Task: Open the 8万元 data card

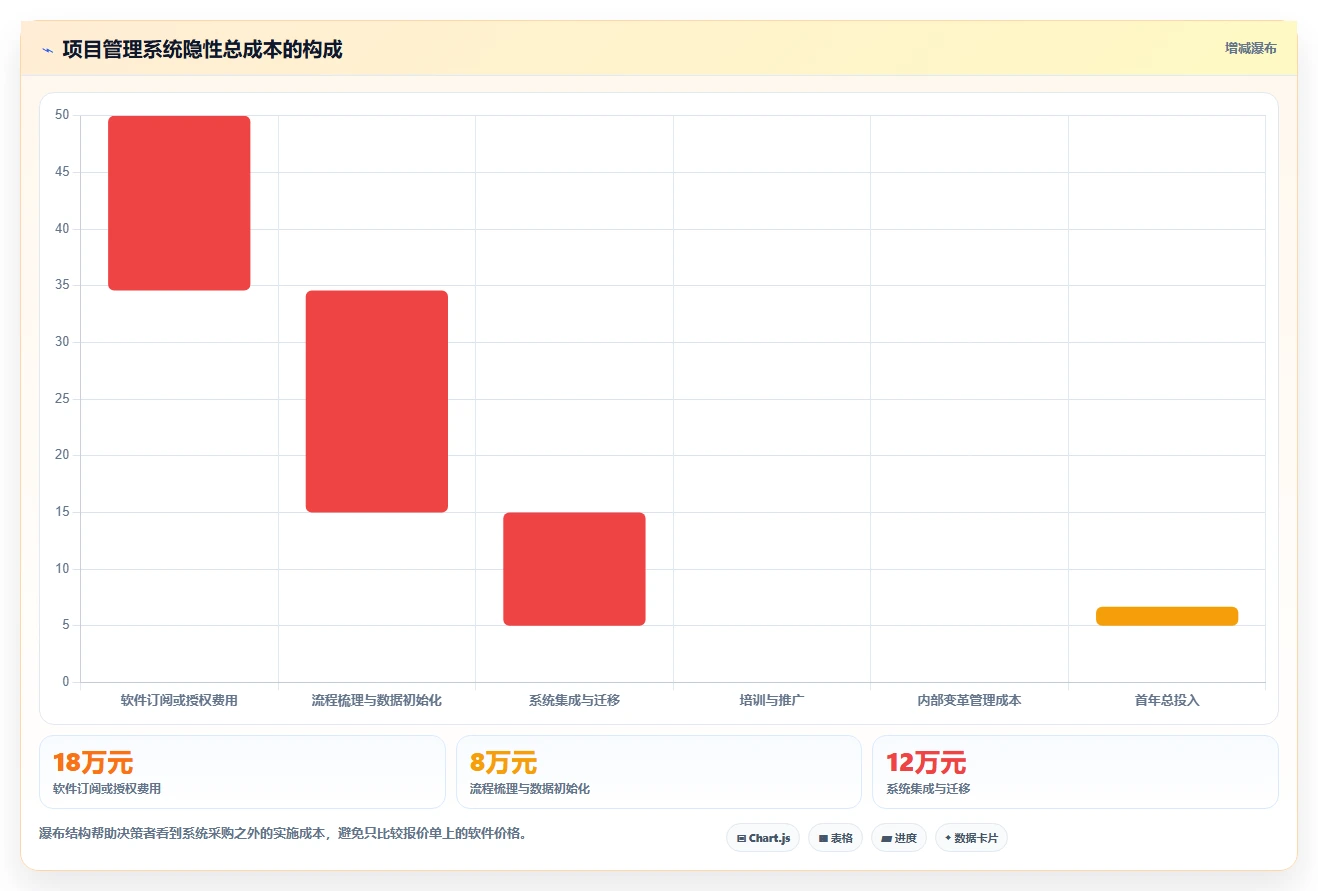Action: (x=658, y=772)
